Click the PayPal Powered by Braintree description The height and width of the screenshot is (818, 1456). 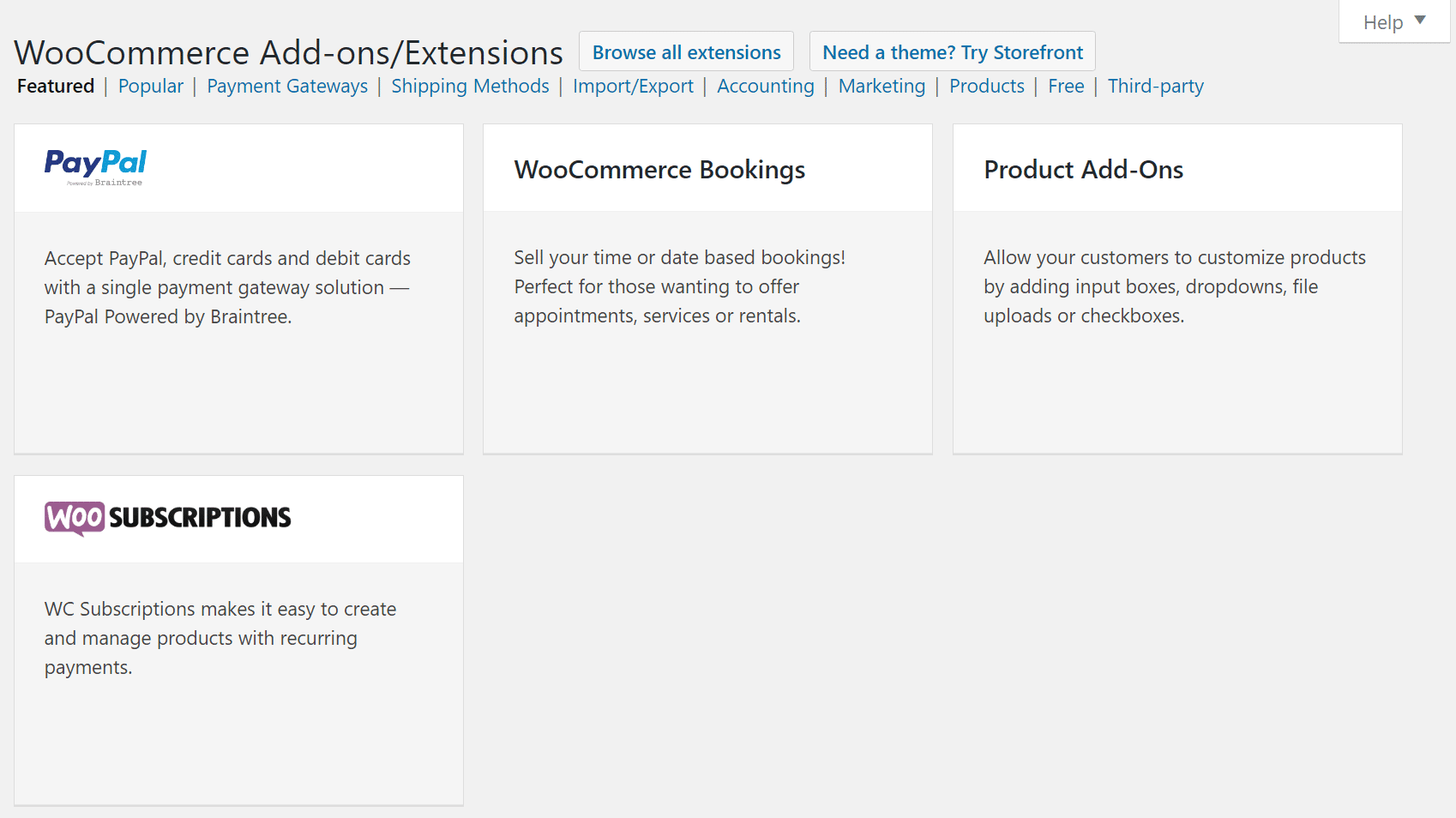coord(227,287)
